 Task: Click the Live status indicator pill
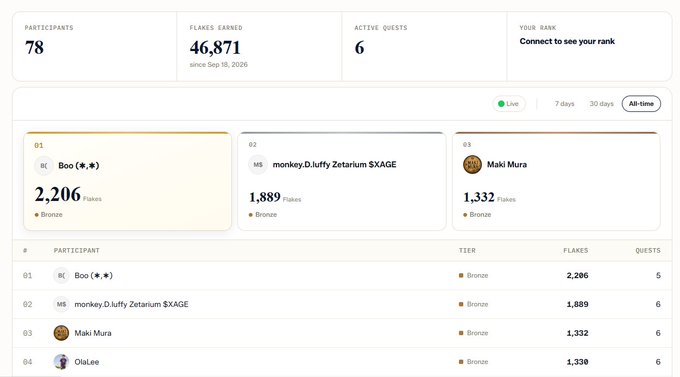tap(508, 104)
